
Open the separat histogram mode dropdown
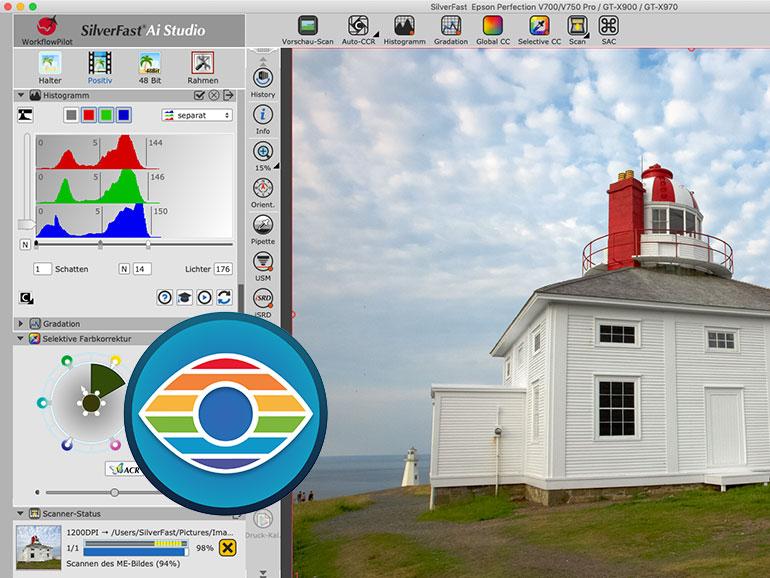197,115
